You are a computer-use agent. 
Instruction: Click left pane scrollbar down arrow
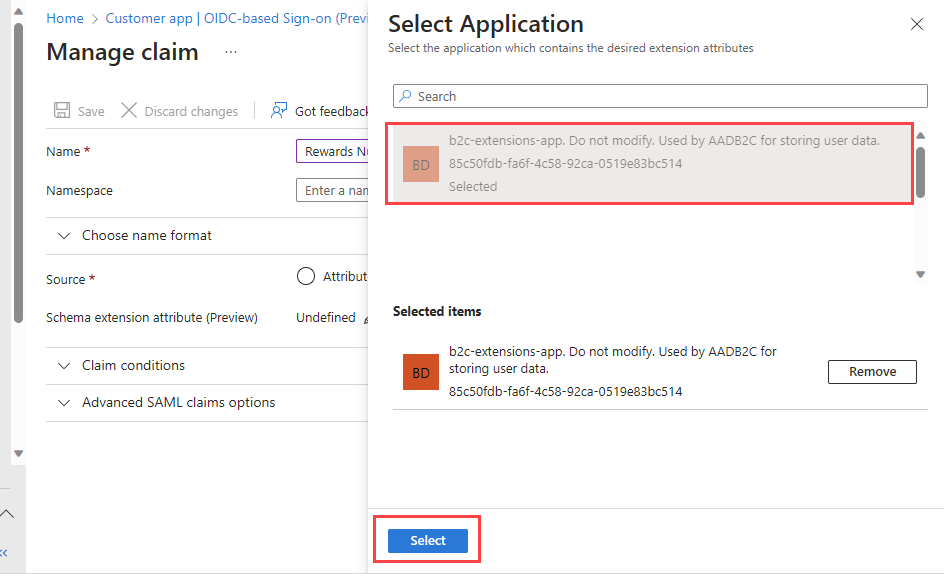point(18,453)
